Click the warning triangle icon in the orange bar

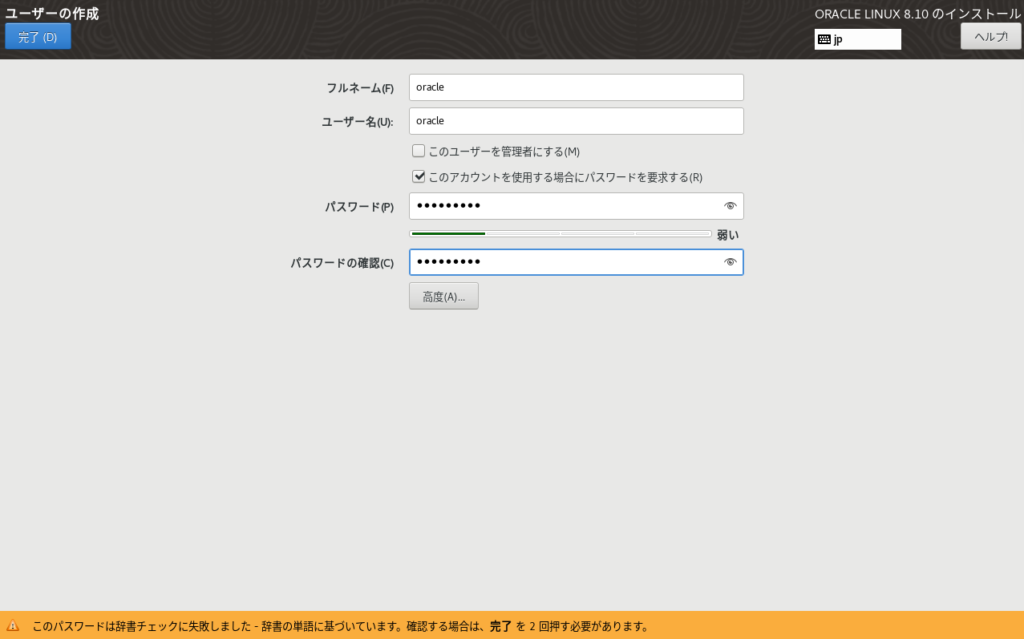[x=13, y=626]
